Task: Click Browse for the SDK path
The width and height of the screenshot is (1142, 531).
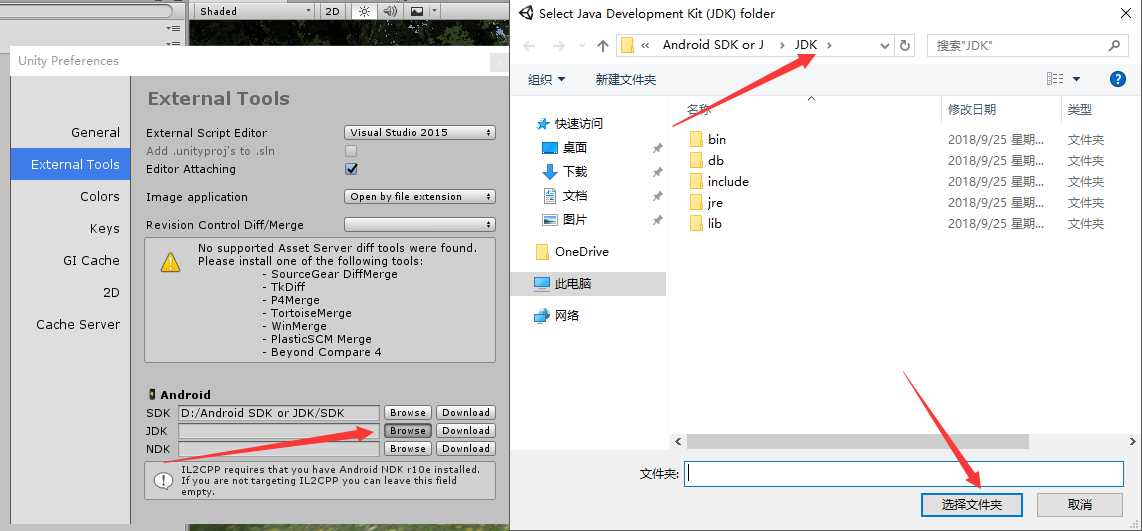Action: (x=408, y=412)
